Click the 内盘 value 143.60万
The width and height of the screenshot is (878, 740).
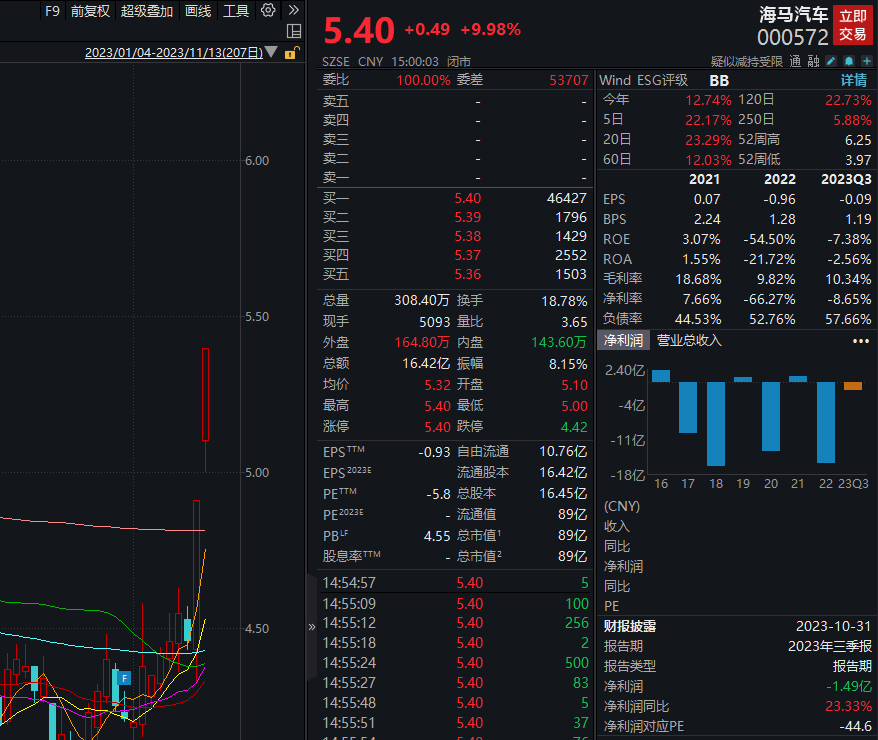[559, 343]
